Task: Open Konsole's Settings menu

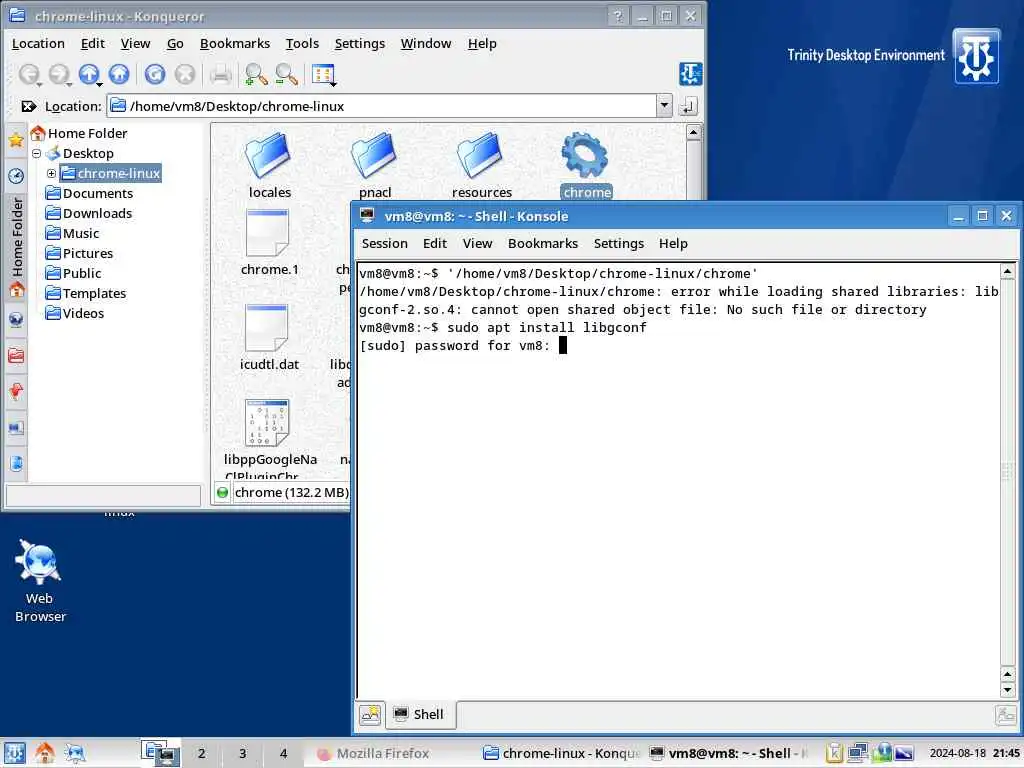Action: click(618, 244)
